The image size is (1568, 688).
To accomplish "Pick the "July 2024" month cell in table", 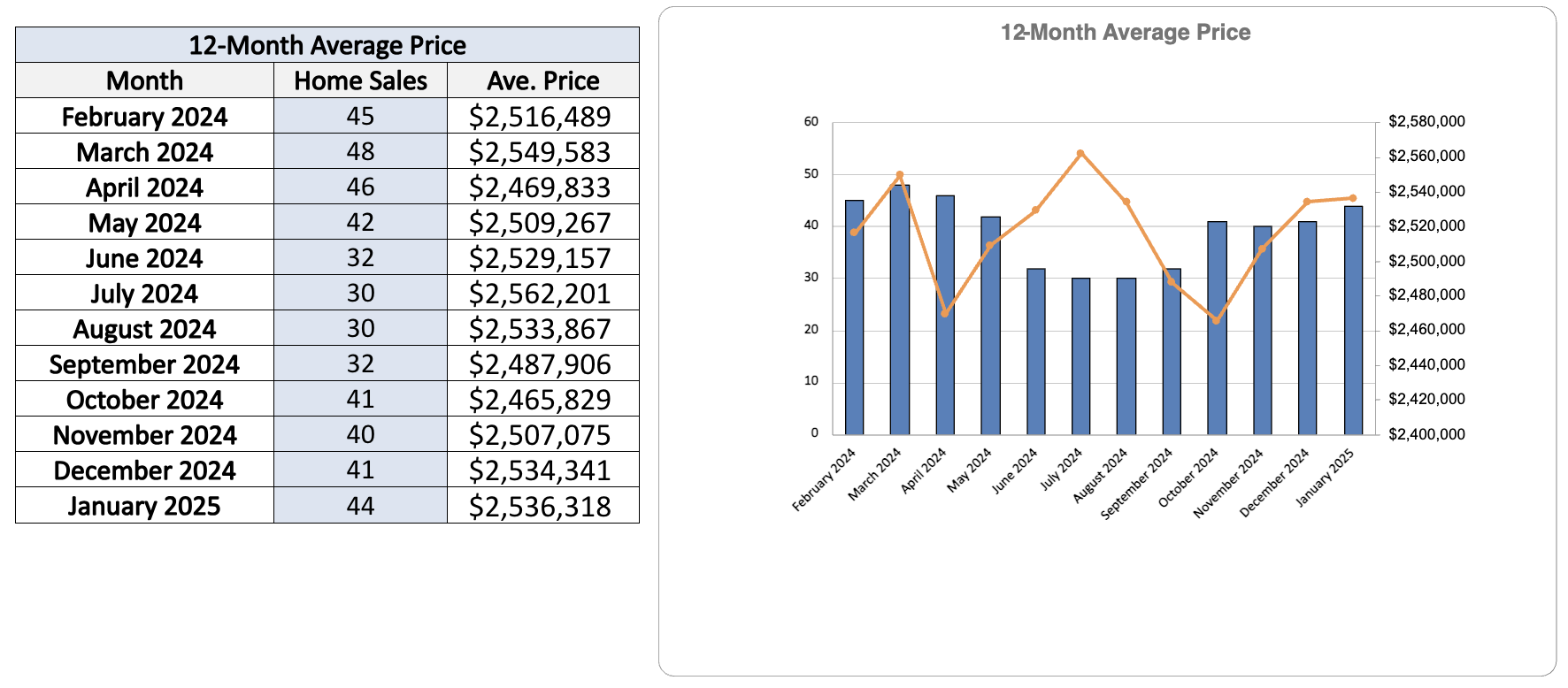I will pyautogui.click(x=145, y=293).
